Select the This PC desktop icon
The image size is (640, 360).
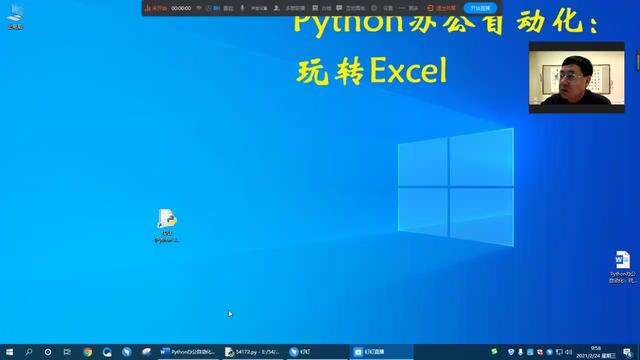16,17
